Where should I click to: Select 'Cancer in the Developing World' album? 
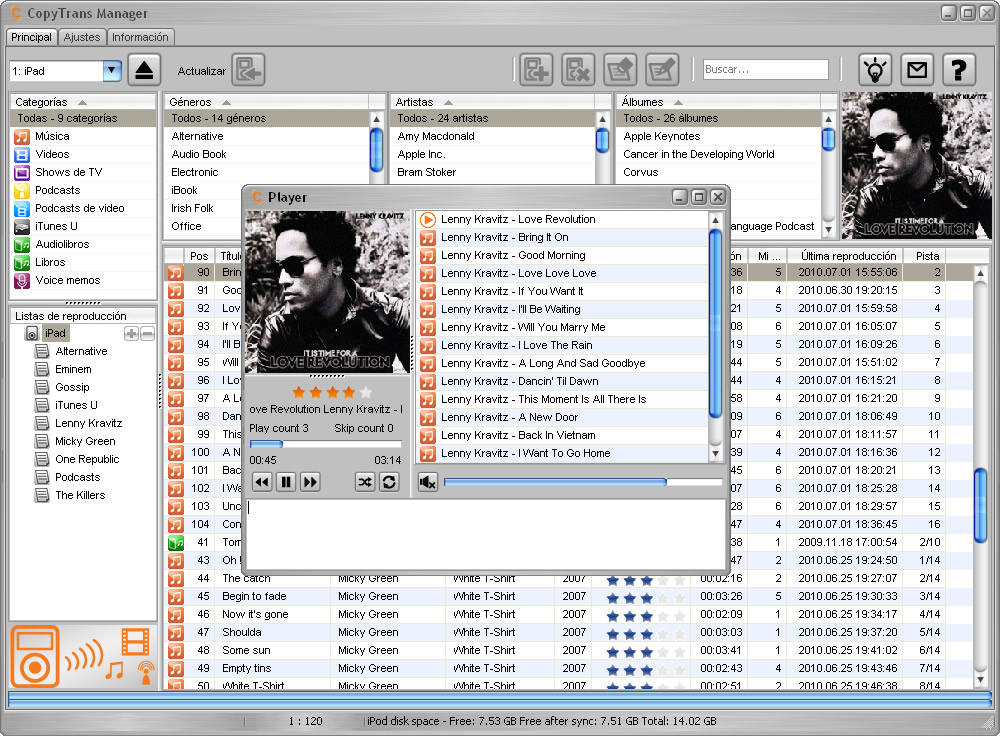(x=698, y=154)
